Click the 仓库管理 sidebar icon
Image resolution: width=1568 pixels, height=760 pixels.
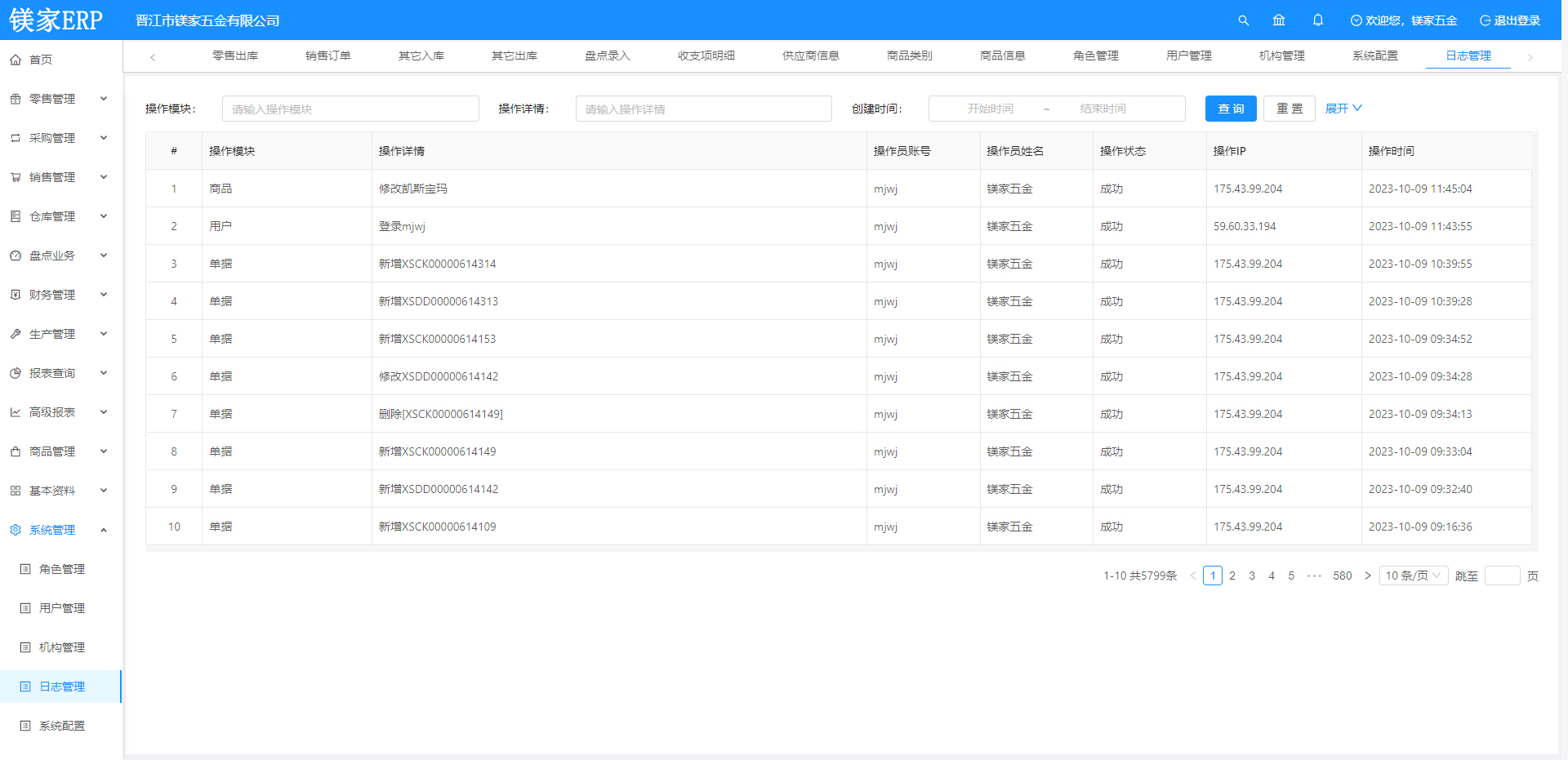point(16,216)
